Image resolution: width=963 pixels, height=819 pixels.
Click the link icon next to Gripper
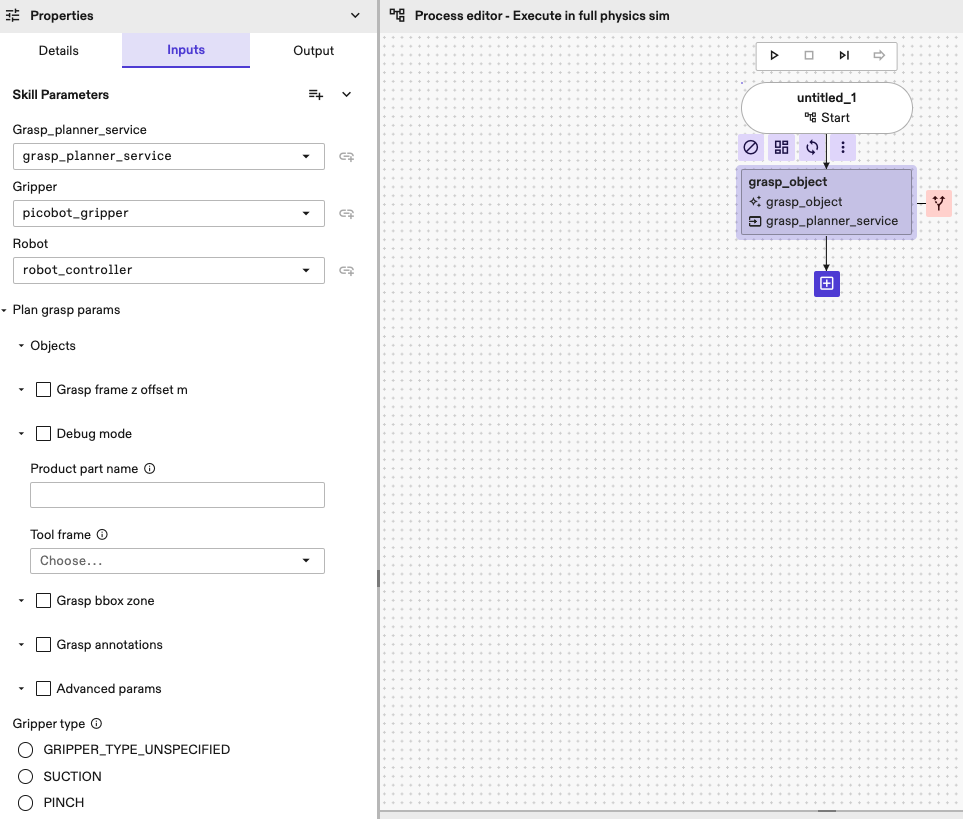click(347, 213)
